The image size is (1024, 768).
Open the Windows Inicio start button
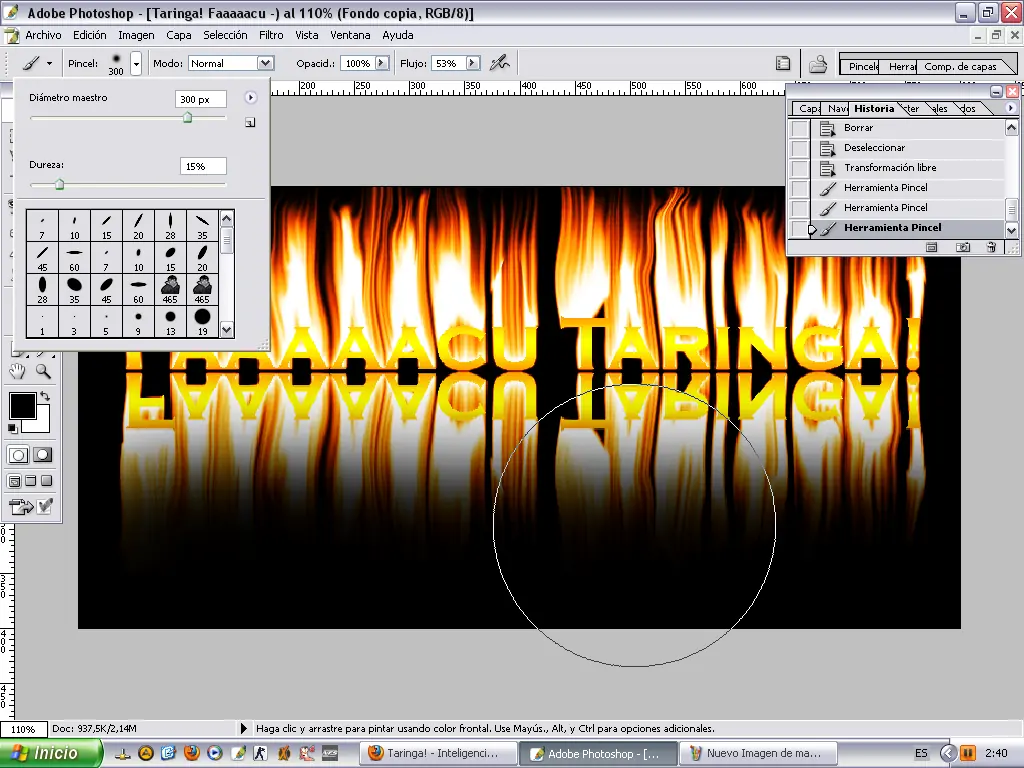pyautogui.click(x=51, y=753)
